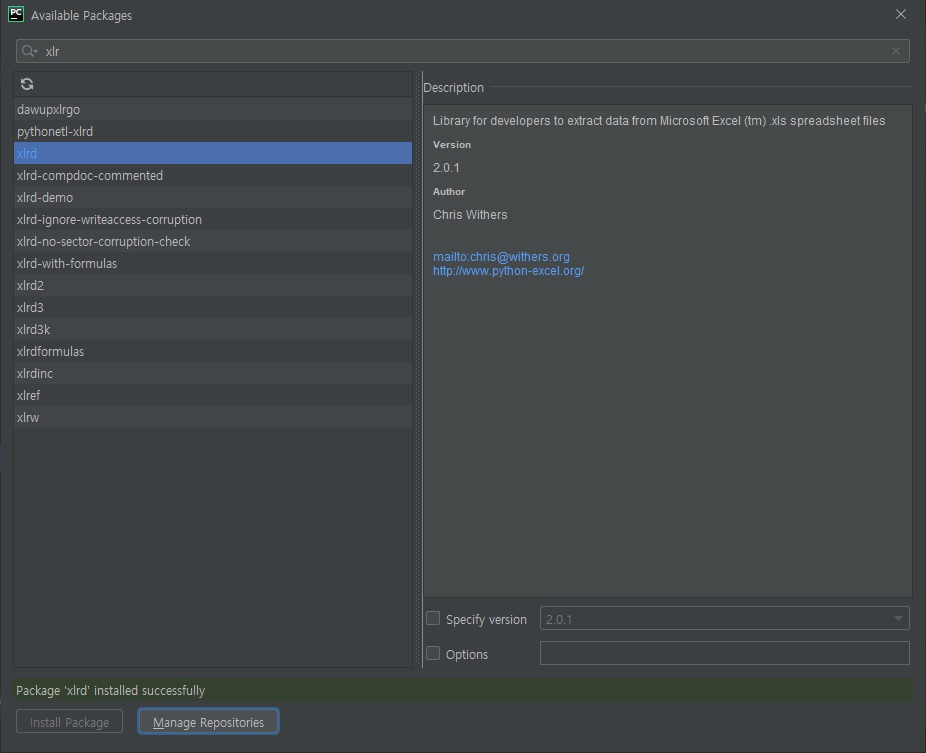Open the http://www.python-excel.org/ link

508,271
